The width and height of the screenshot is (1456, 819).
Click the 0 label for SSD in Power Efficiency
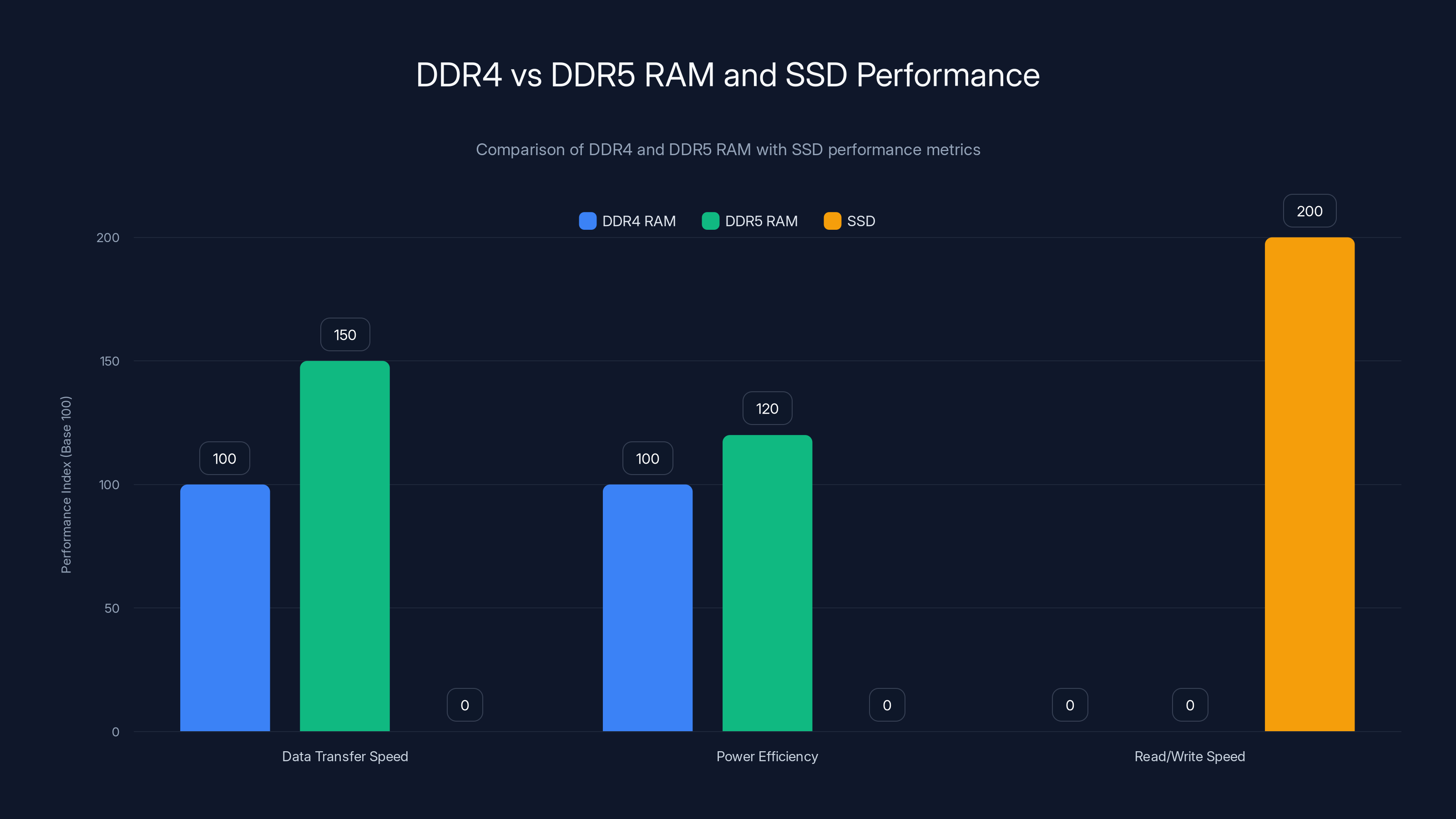887,705
